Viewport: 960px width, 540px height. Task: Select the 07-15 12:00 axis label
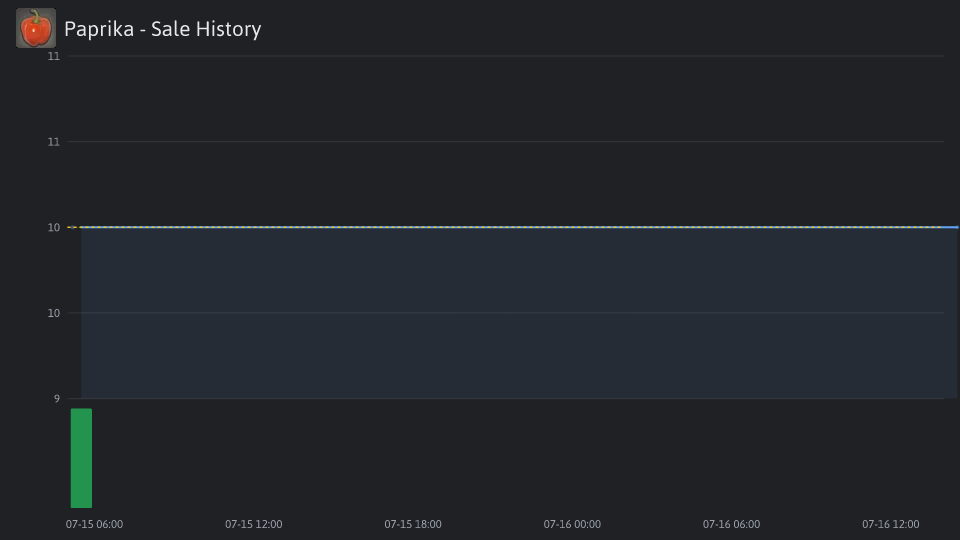253,524
